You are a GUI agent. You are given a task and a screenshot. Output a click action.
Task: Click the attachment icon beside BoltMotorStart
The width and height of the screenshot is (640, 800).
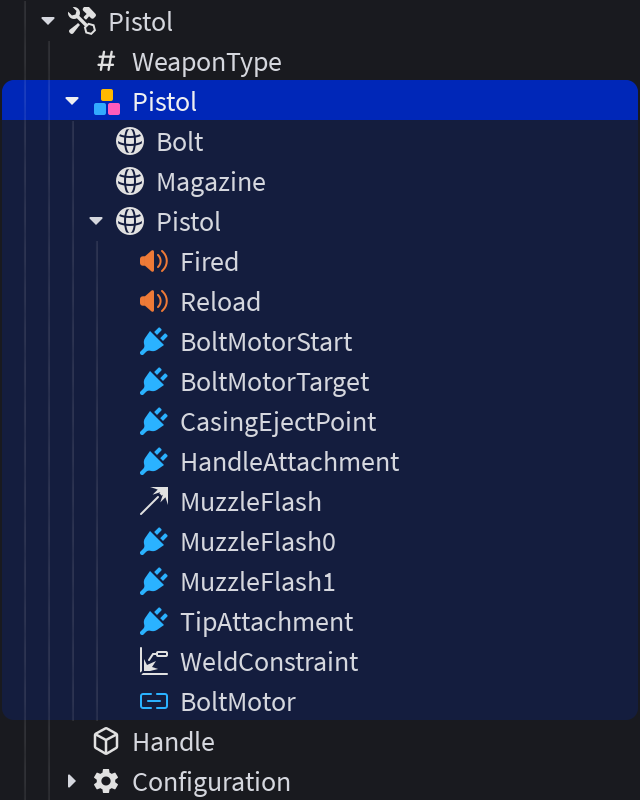pos(154,342)
